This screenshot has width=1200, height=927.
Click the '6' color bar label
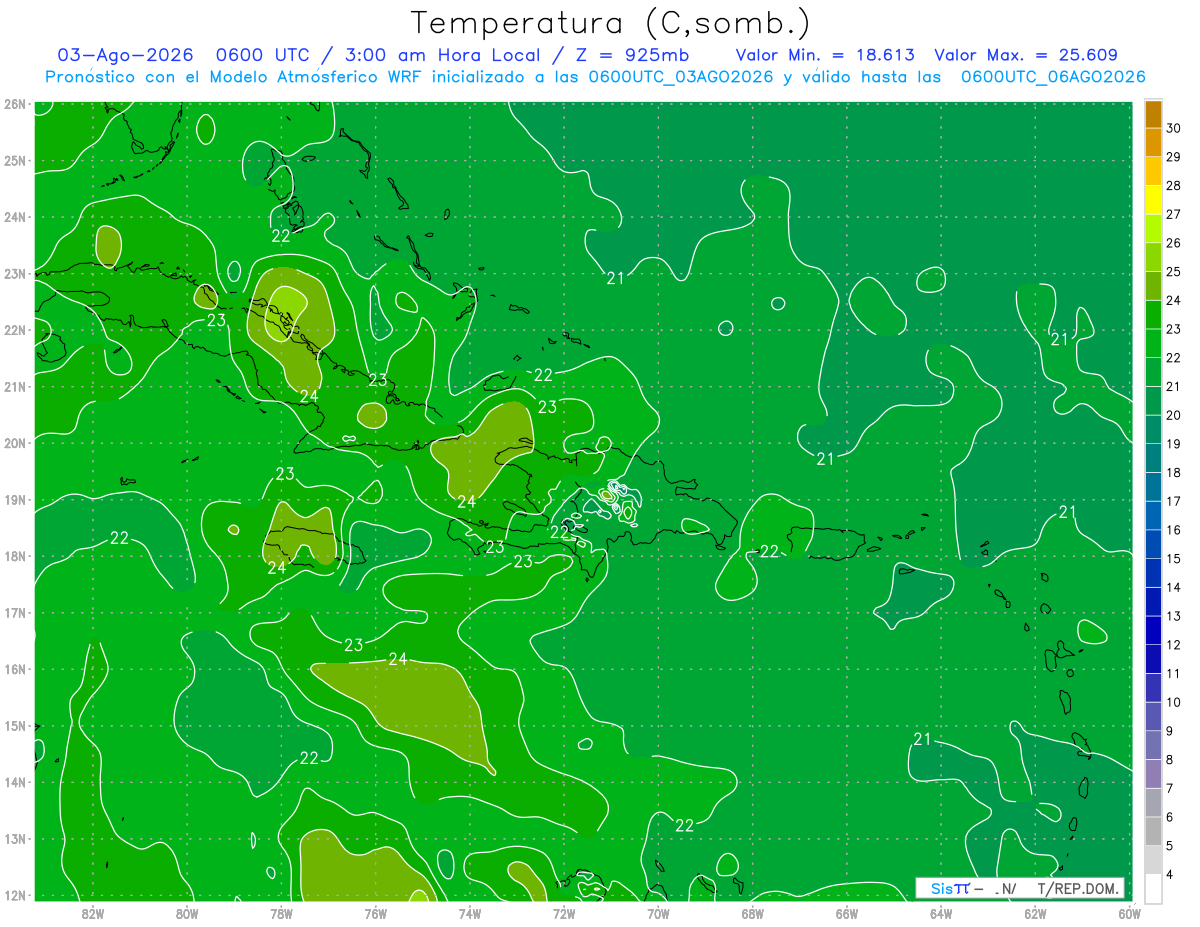pos(1169,817)
